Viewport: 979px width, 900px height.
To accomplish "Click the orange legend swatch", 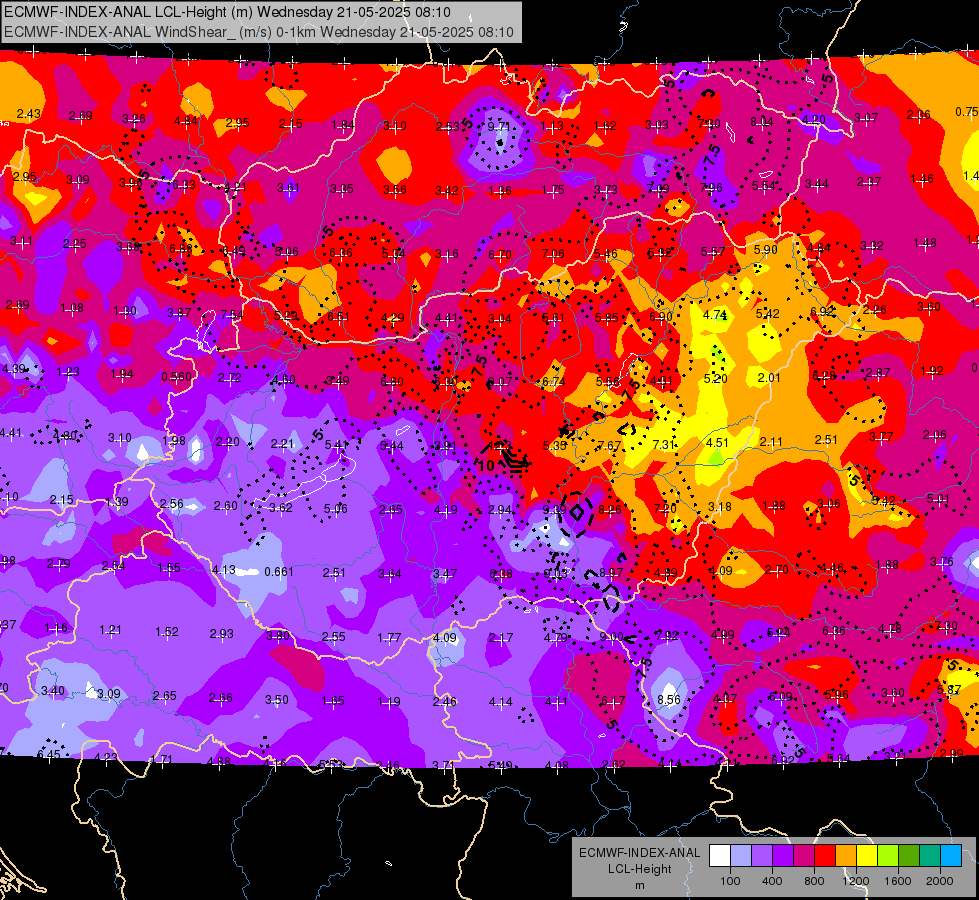I will coord(846,855).
